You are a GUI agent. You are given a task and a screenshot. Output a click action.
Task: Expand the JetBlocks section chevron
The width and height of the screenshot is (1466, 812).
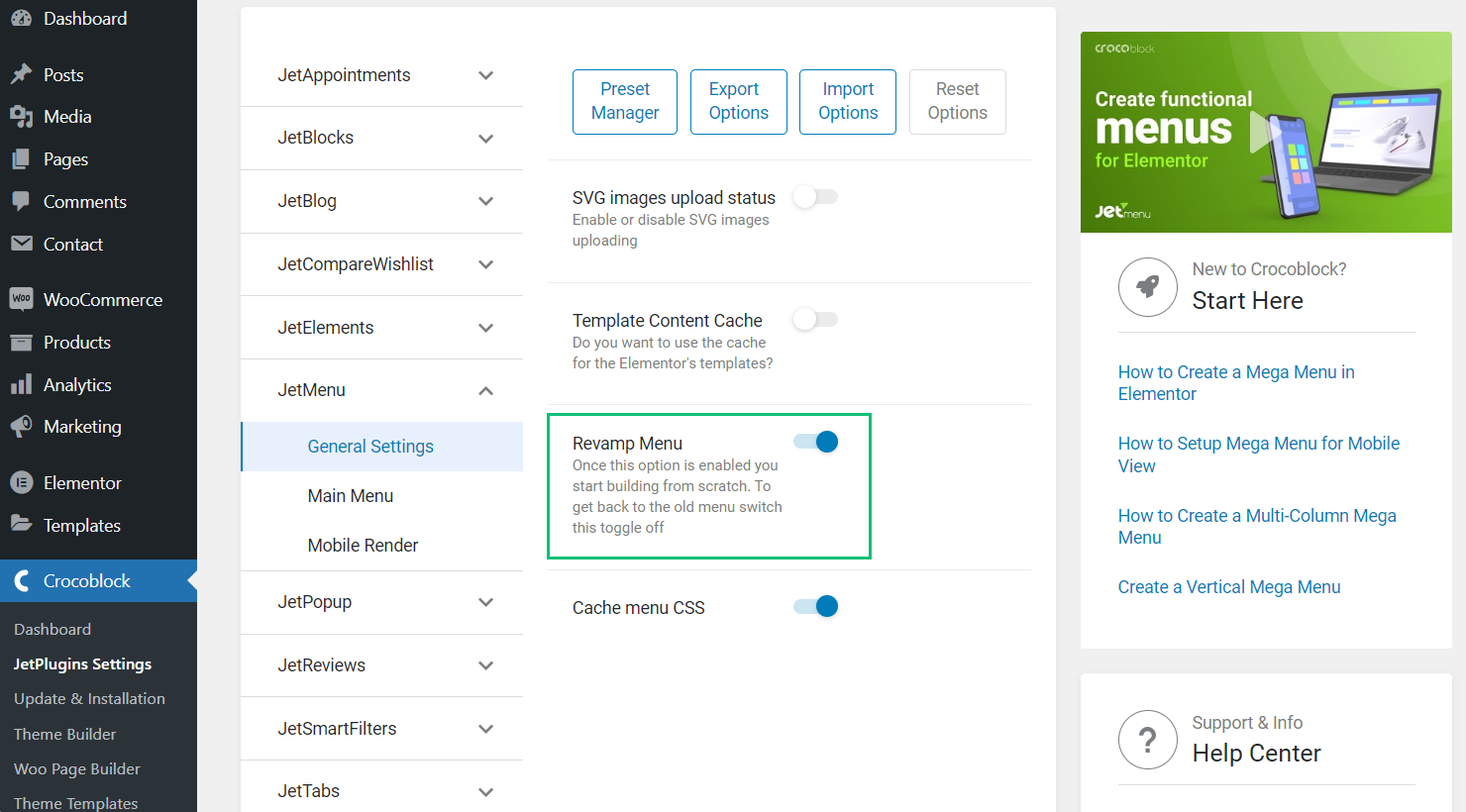click(485, 139)
